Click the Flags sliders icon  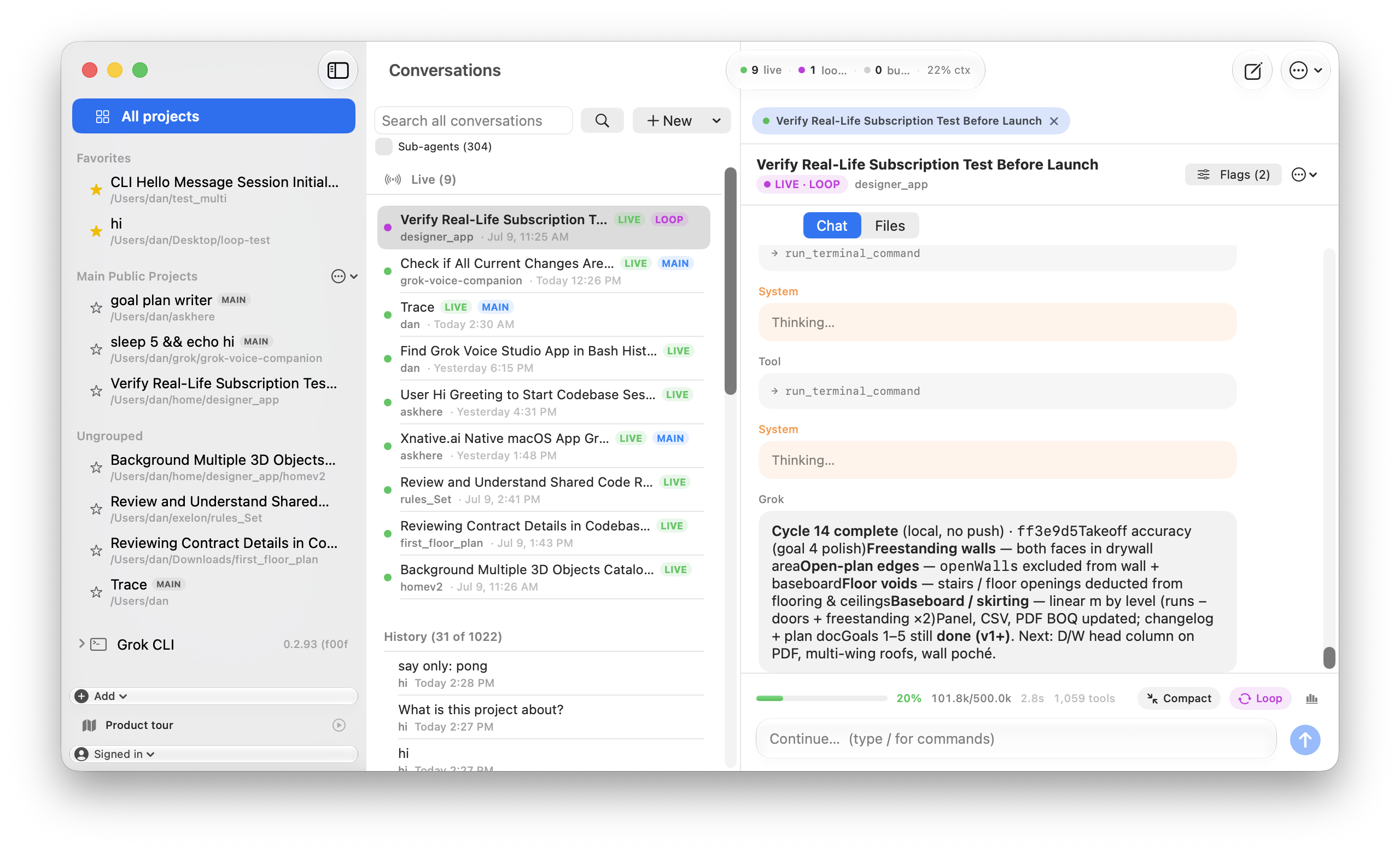click(1204, 174)
